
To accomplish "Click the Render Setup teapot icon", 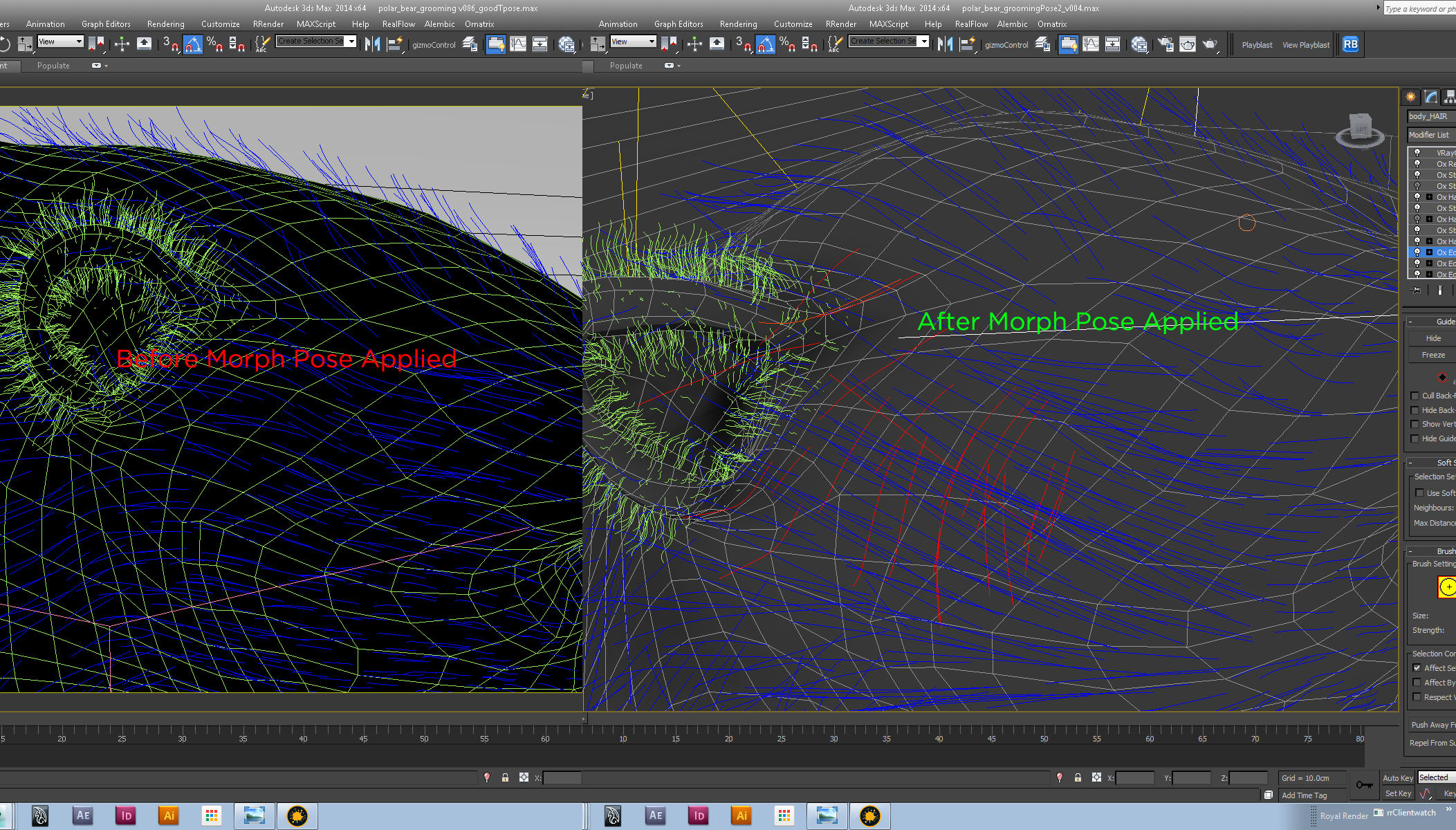I will tap(1165, 44).
